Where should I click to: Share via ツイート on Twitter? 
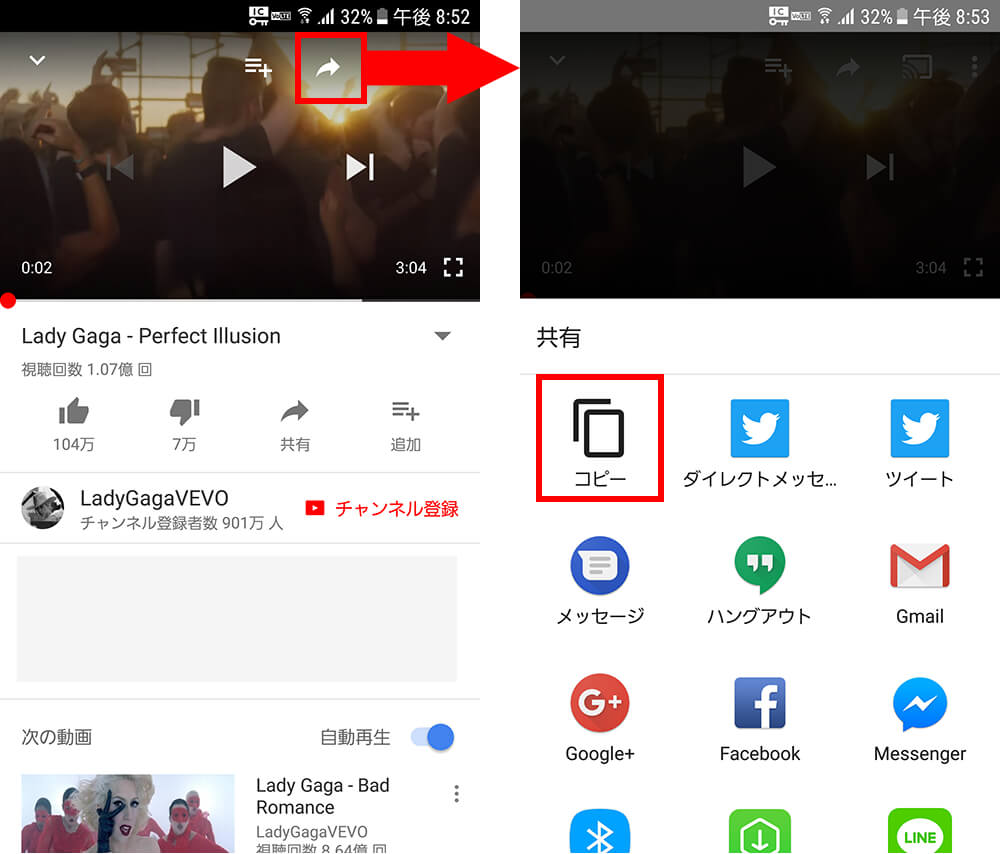919,443
